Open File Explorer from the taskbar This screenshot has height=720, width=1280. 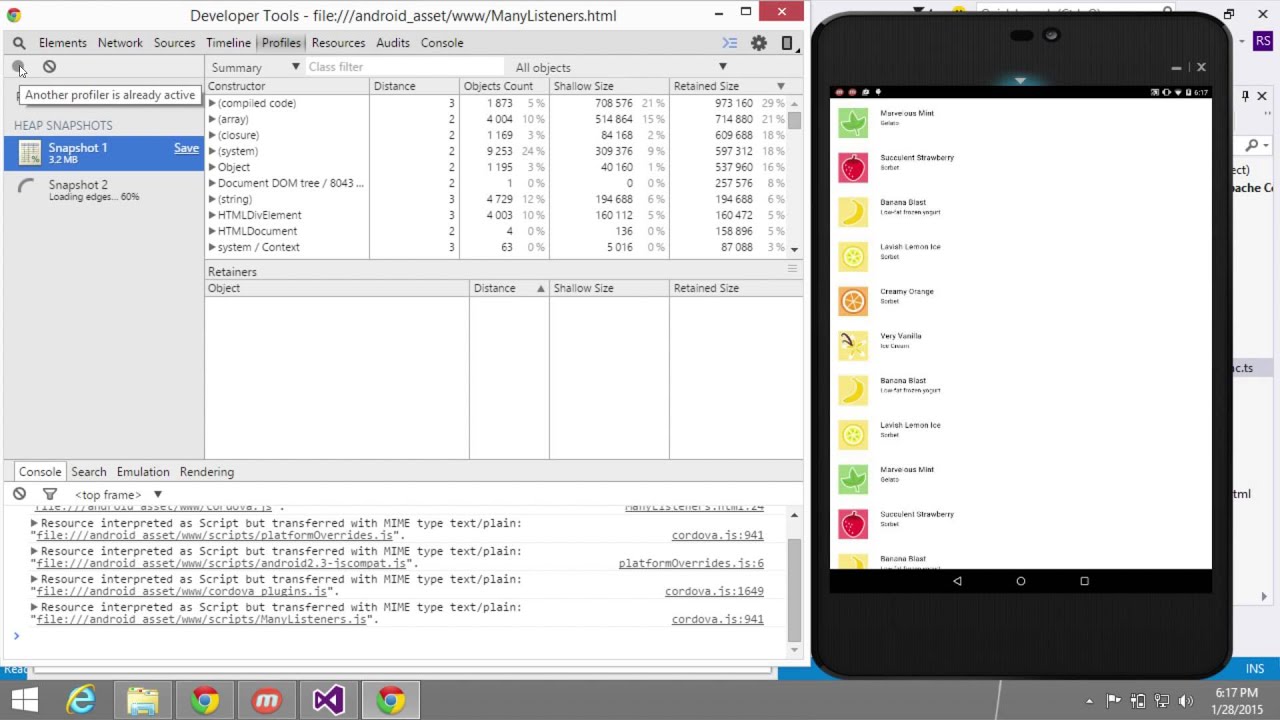tap(142, 700)
